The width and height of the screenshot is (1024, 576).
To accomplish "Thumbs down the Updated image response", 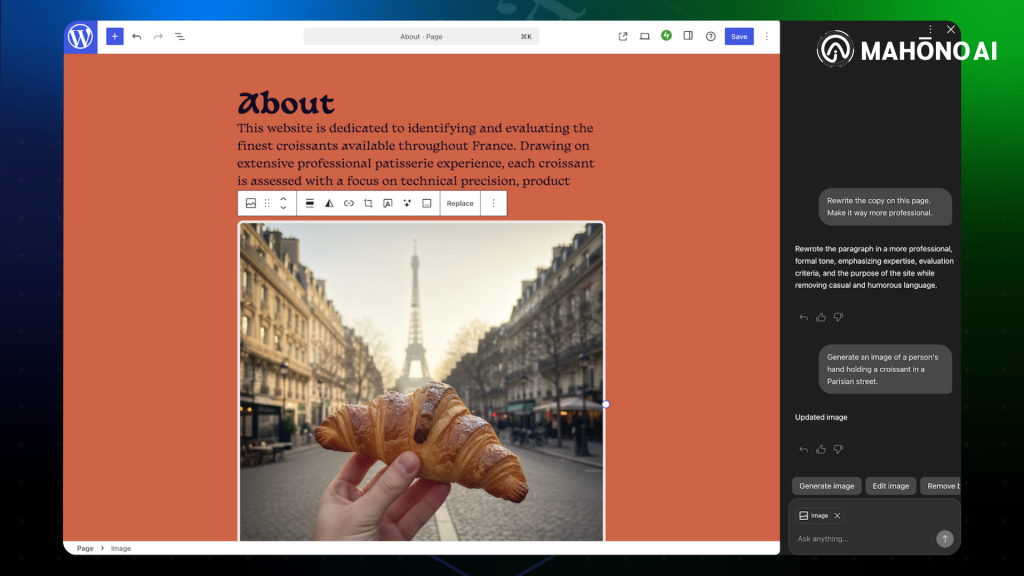I will (839, 449).
